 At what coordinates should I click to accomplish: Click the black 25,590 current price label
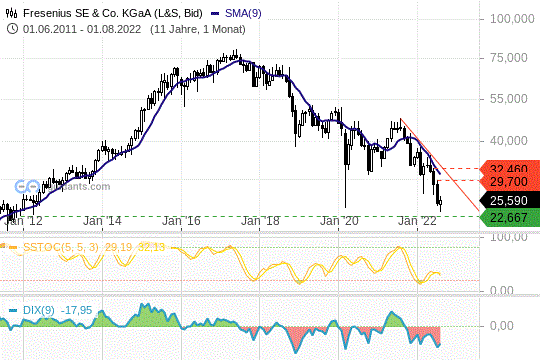coord(509,200)
